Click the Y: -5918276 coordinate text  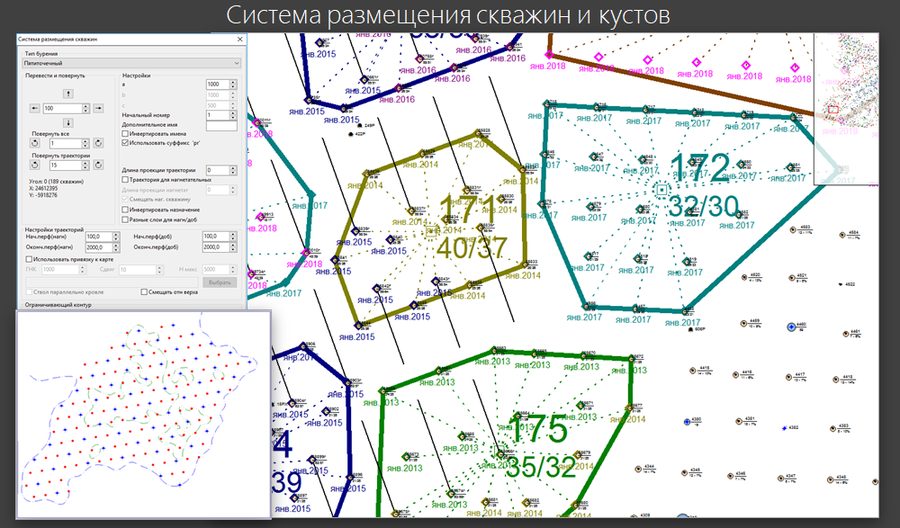42,195
